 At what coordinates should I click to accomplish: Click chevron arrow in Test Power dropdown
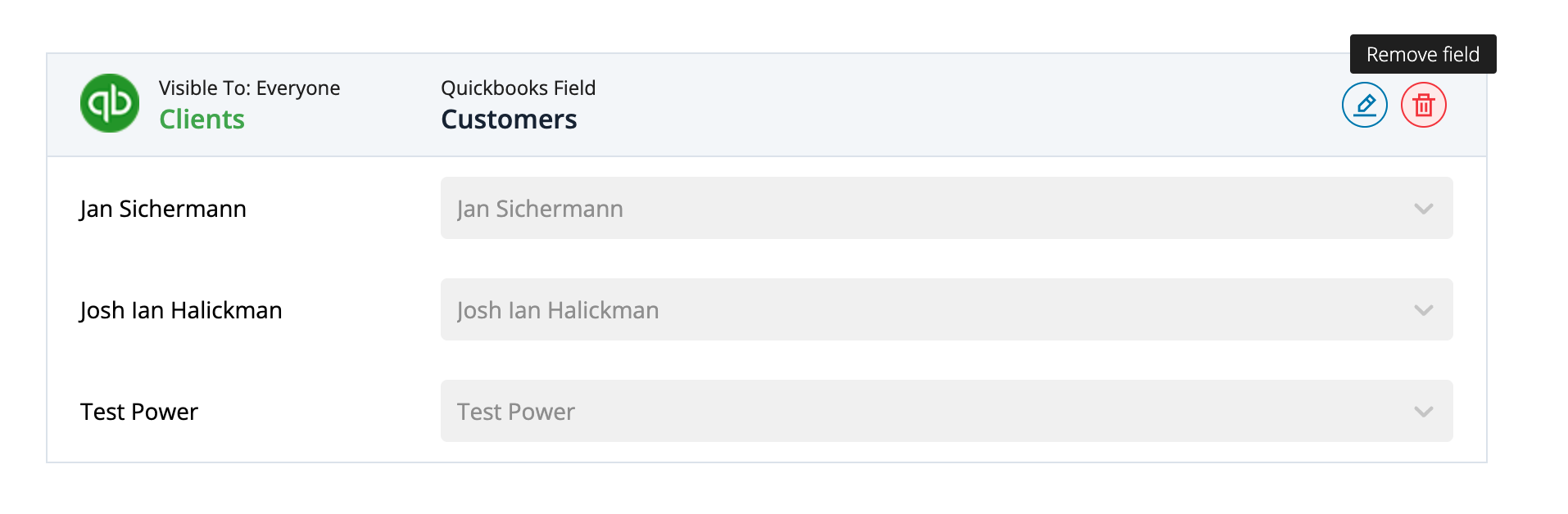[1423, 412]
